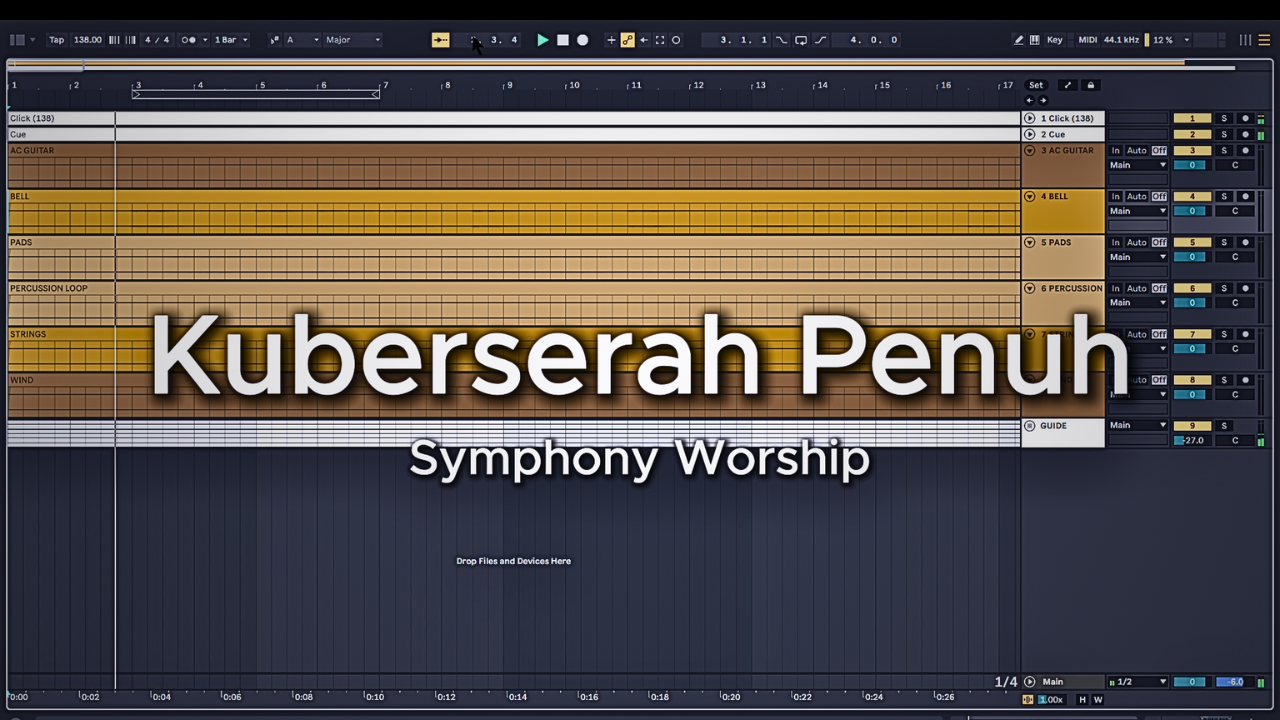Image resolution: width=1280 pixels, height=720 pixels.
Task: Toggle MIDI map mode
Action: click(1088, 40)
